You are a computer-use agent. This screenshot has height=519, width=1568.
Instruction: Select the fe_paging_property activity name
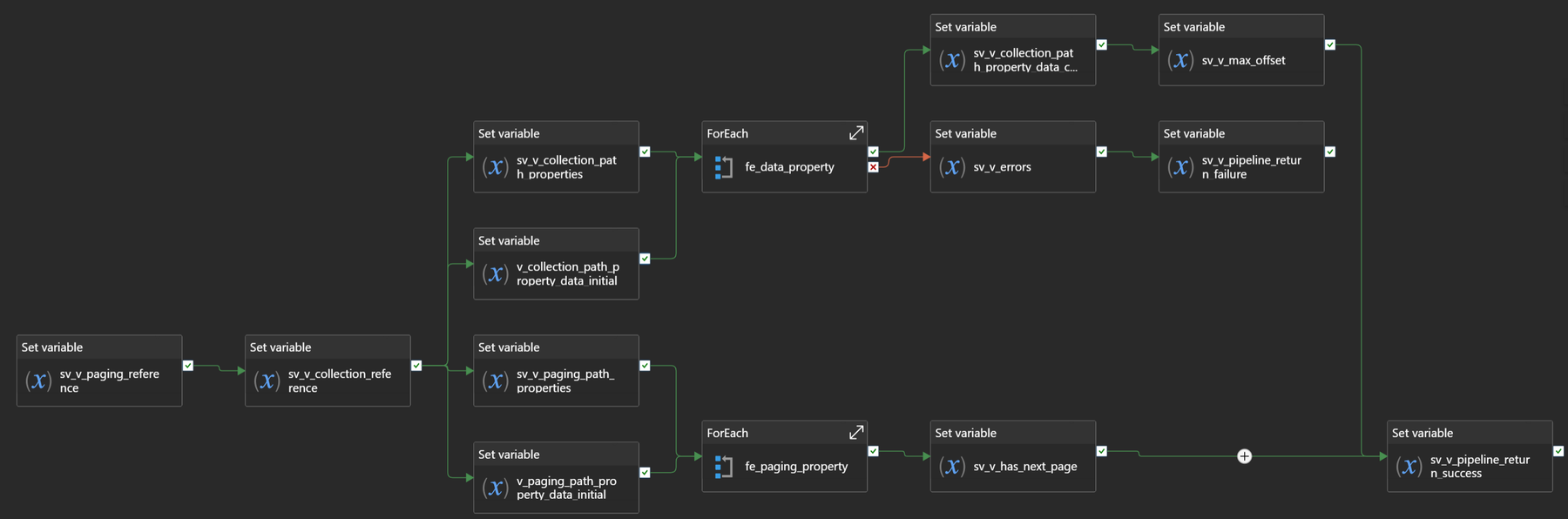point(796,467)
